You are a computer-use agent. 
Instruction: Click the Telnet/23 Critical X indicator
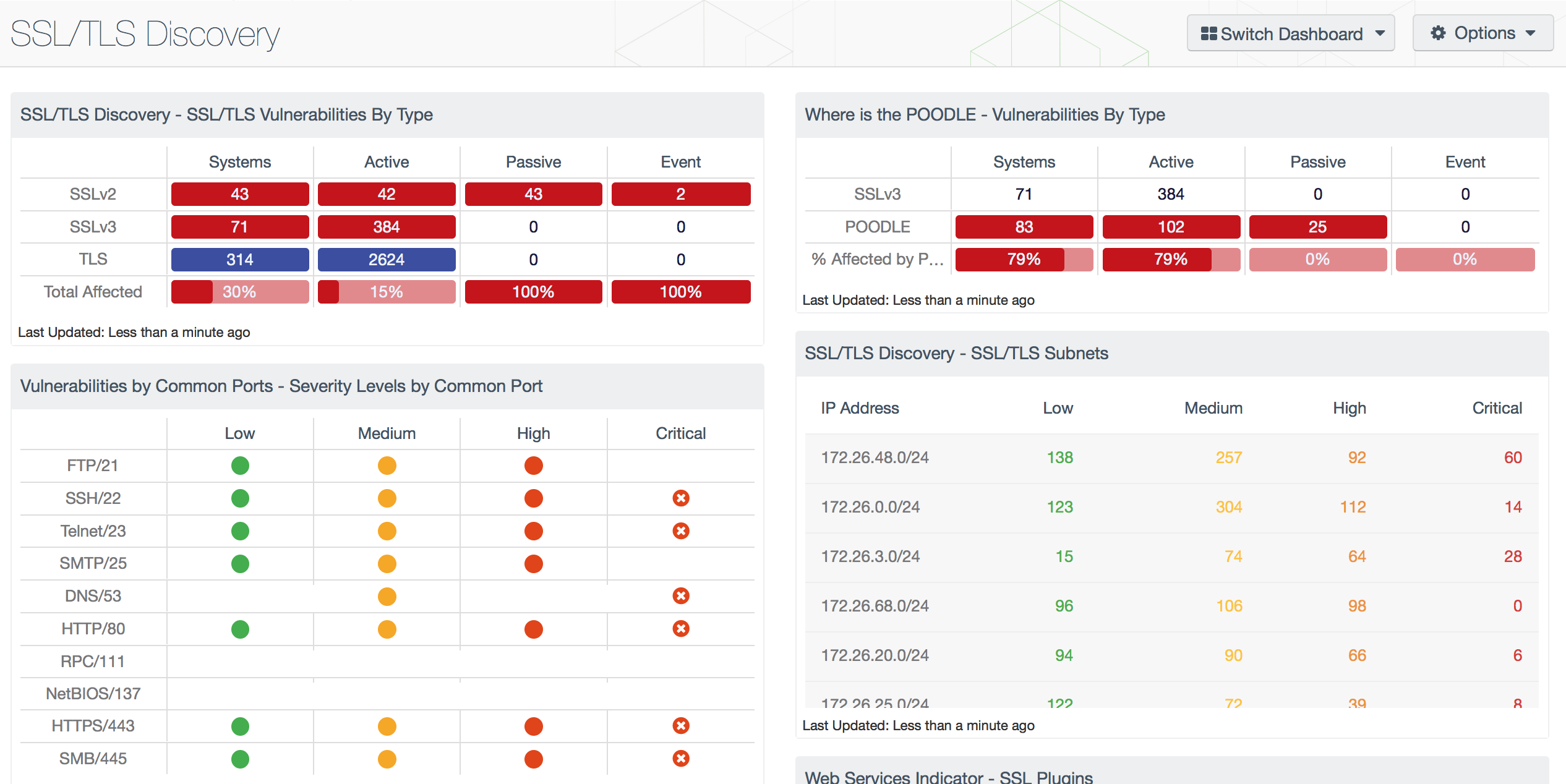pyautogui.click(x=681, y=531)
